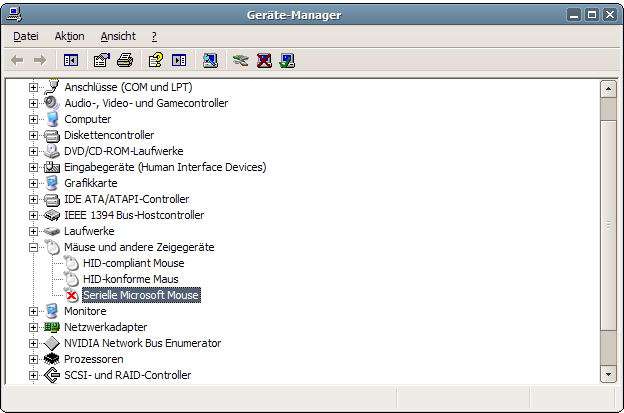The image size is (624, 413).
Task: Click the Print toolbar icon
Action: 125,60
